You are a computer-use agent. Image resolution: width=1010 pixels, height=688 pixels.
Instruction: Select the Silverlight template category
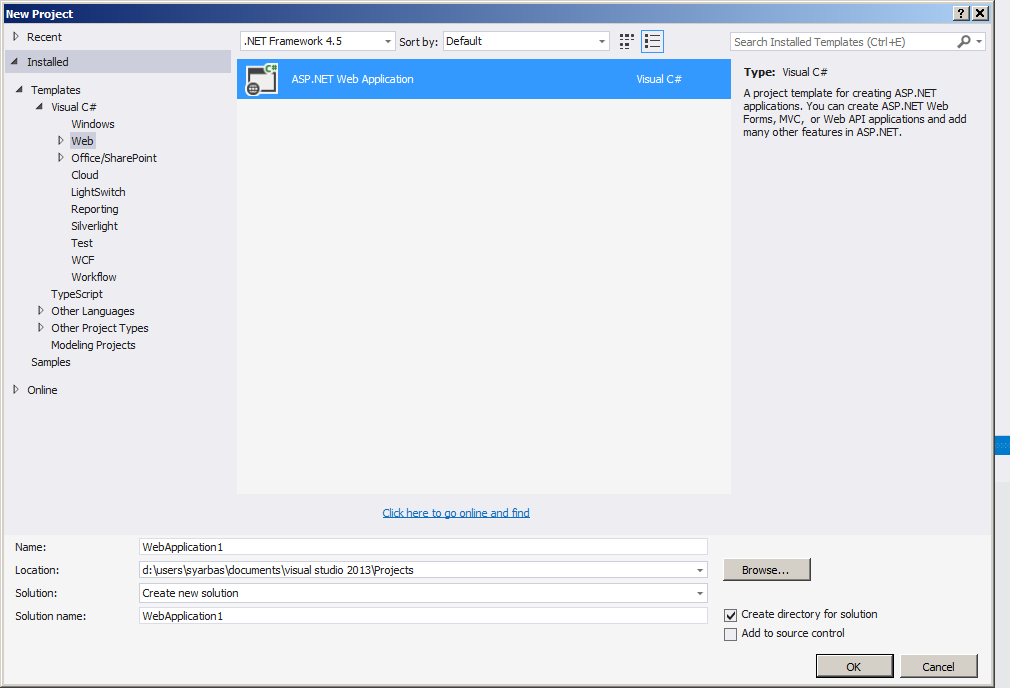pos(94,226)
